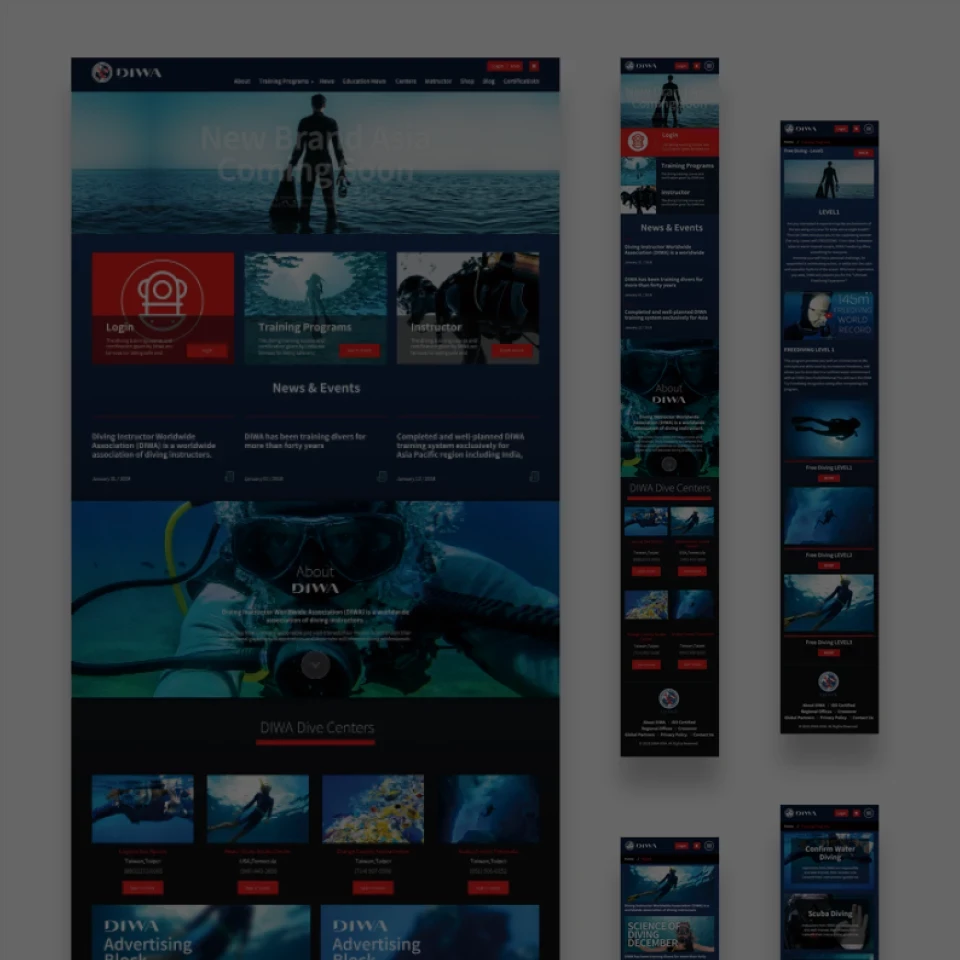Screen dimensions: 960x960
Task: Click Home breadcrumb in Free Diving mockup
Action: (789, 142)
